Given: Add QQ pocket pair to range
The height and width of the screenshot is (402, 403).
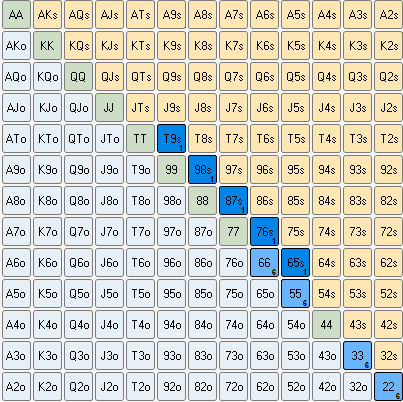Looking at the screenshot, I should [x=78, y=76].
